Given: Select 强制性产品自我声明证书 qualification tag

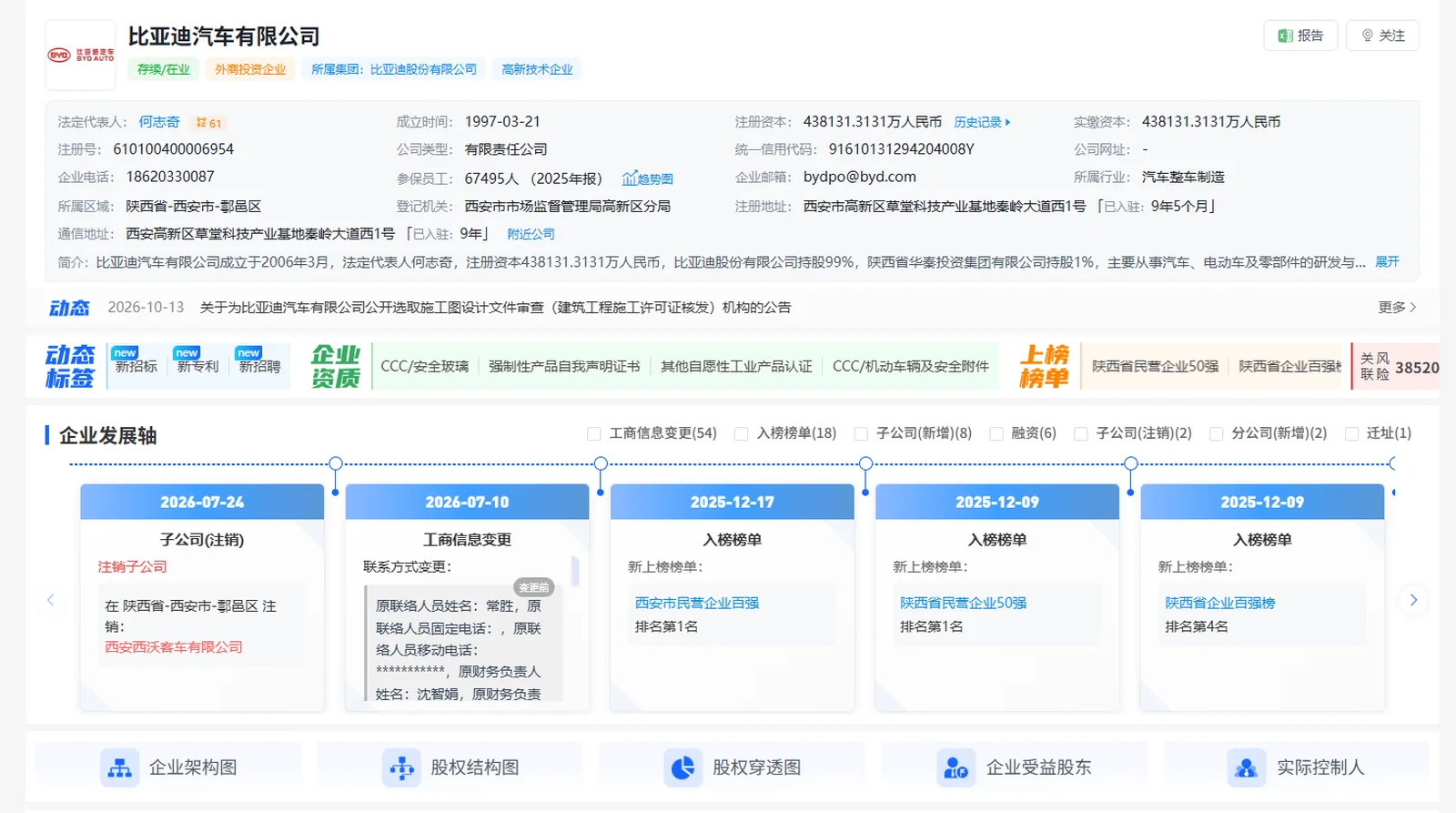Looking at the screenshot, I should coord(564,366).
